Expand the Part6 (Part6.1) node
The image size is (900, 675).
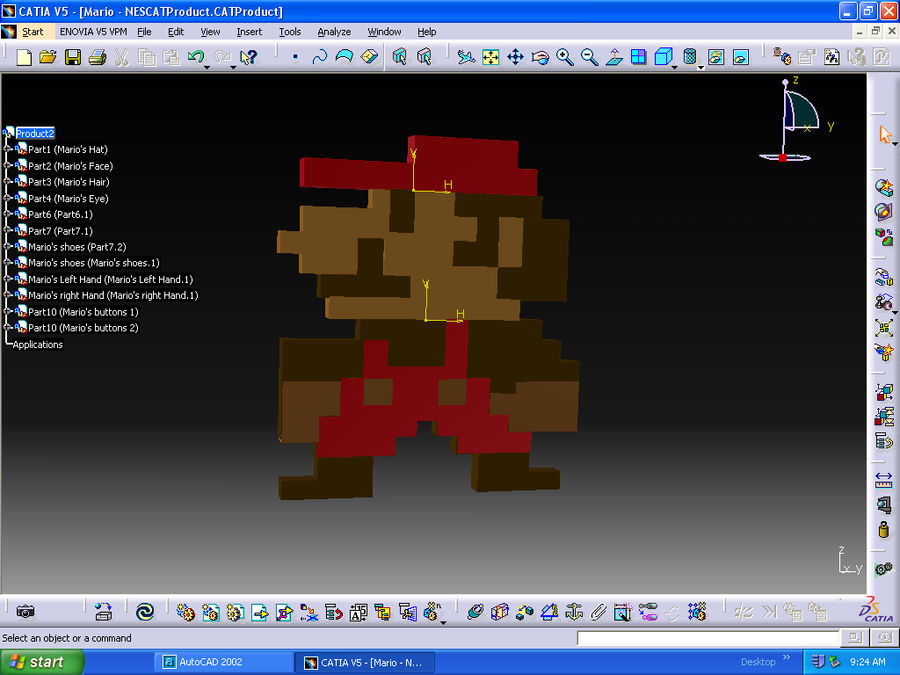coord(7,214)
